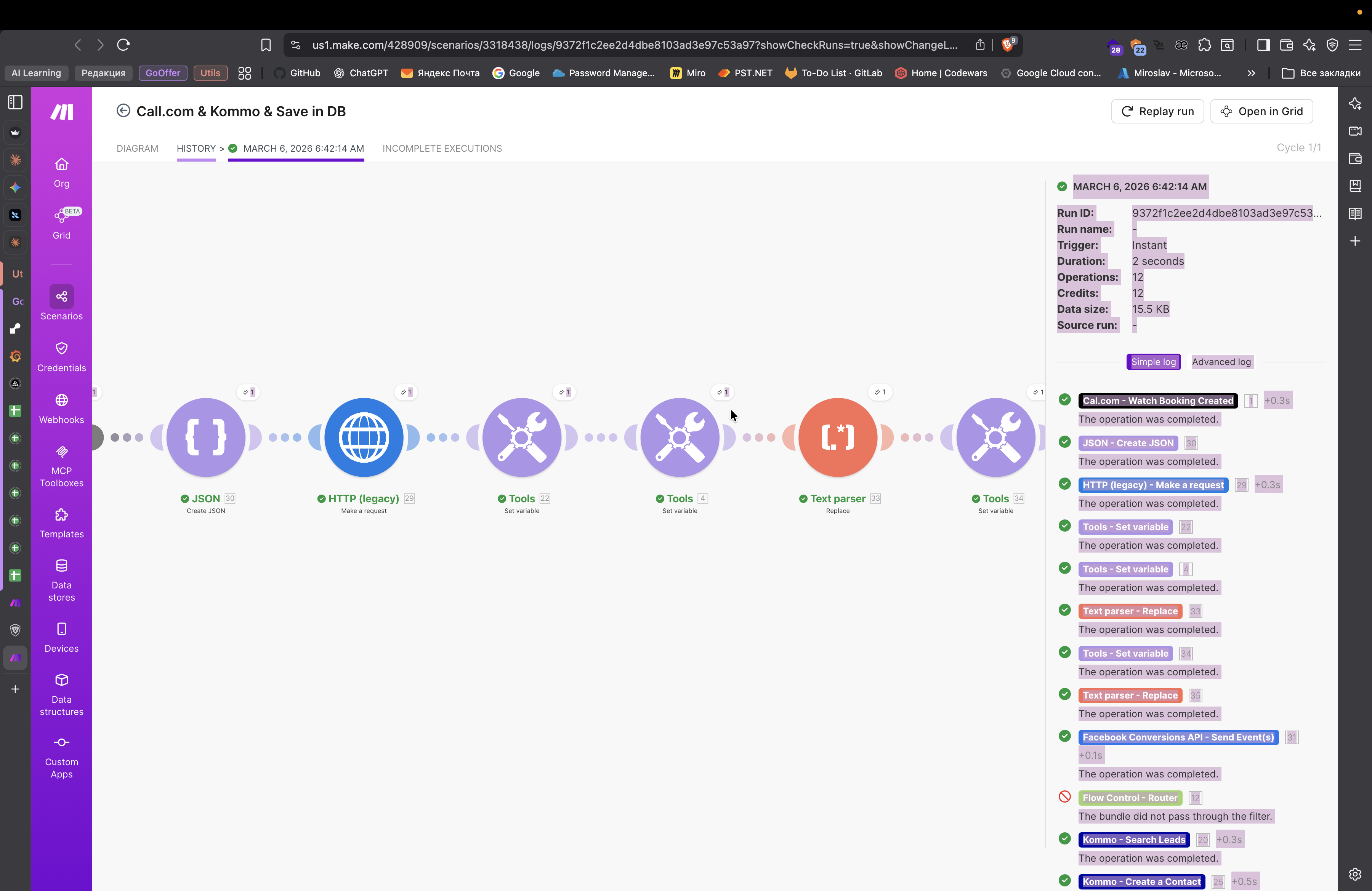The image size is (1372, 891).
Task: Click the Open in Grid button
Action: pyautogui.click(x=1261, y=111)
